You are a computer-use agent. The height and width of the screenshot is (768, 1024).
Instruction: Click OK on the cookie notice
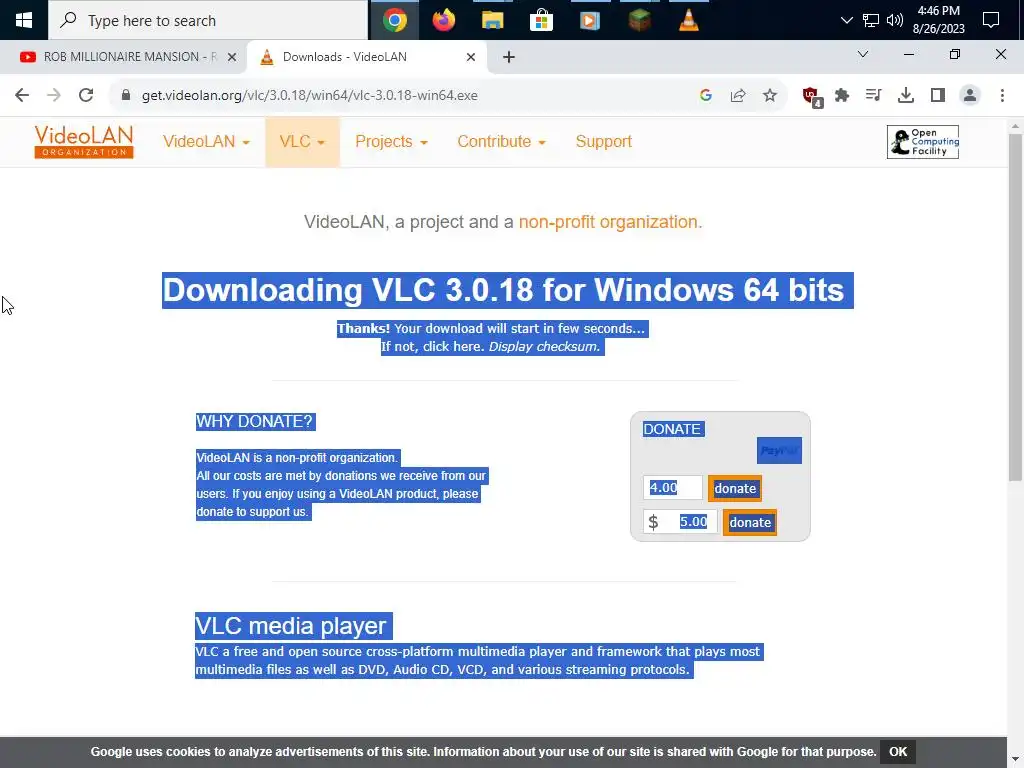897,752
